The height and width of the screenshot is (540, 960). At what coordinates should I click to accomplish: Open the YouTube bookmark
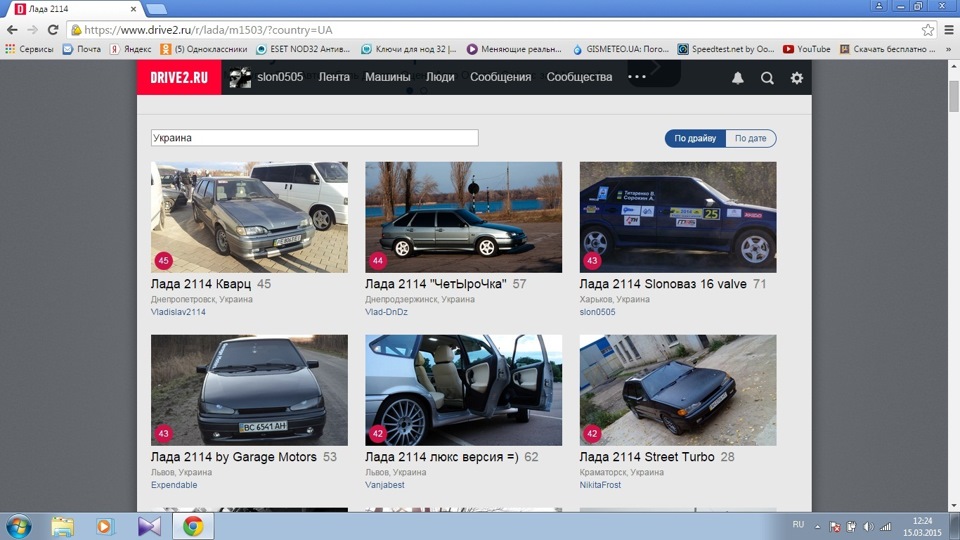click(806, 49)
